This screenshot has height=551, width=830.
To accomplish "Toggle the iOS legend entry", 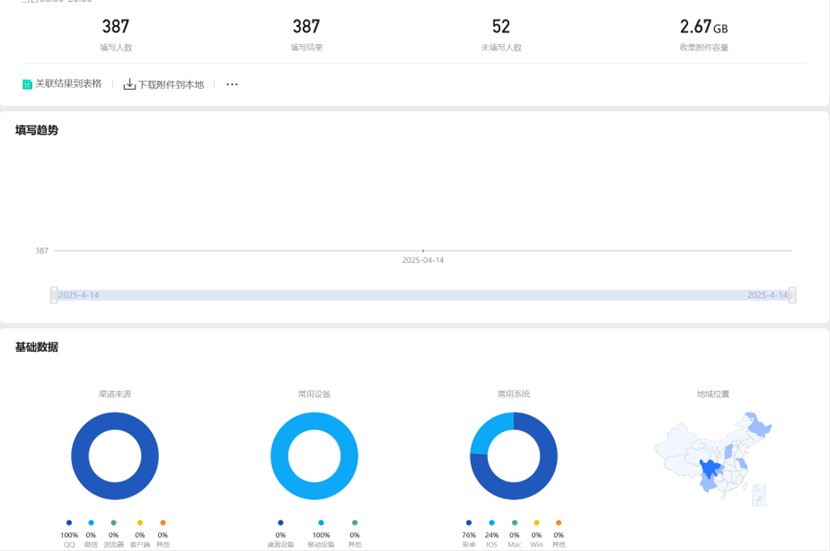I will coord(491,523).
